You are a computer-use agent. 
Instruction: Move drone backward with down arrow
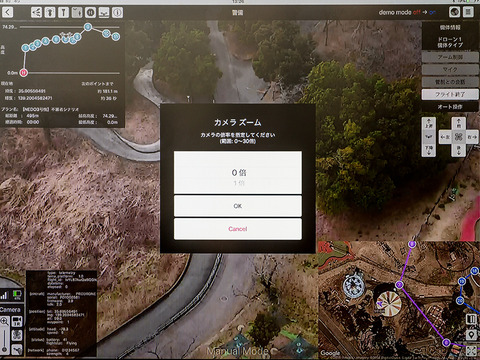point(459,150)
